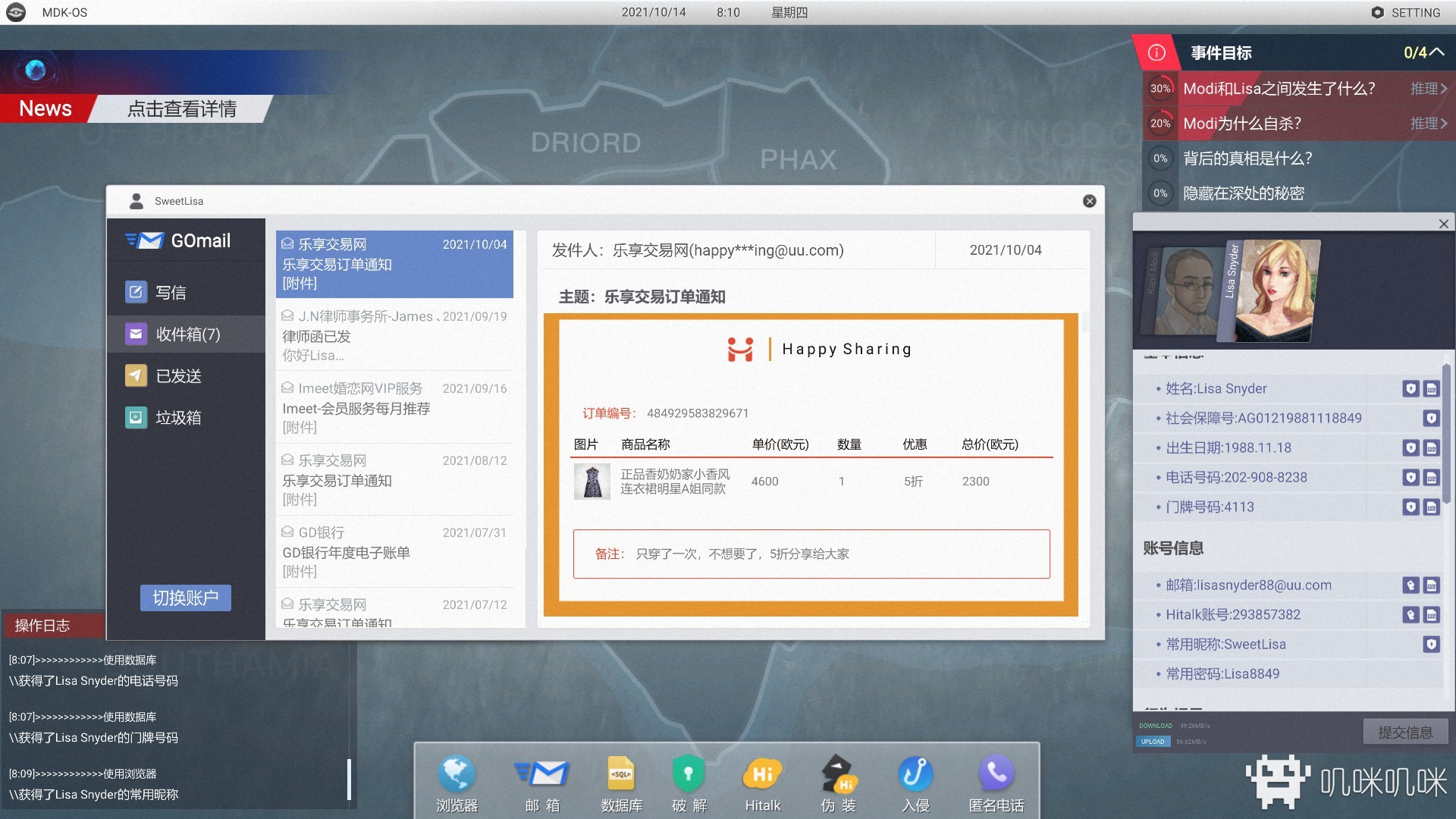Viewport: 1456px width, 819px height.
Task: Click the red info icon beside 事件目标
Action: click(x=1156, y=52)
